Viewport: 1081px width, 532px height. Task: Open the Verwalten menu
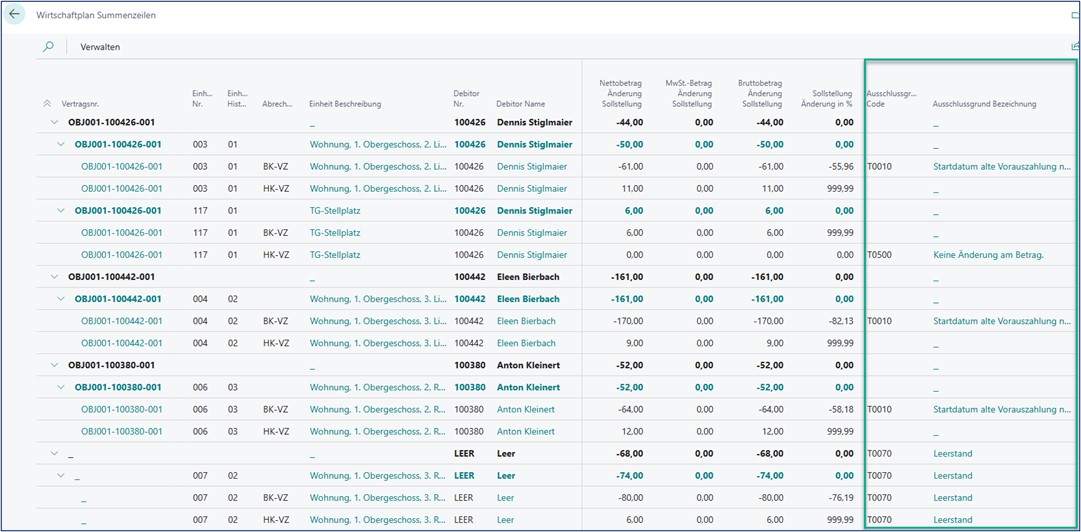tap(100, 47)
